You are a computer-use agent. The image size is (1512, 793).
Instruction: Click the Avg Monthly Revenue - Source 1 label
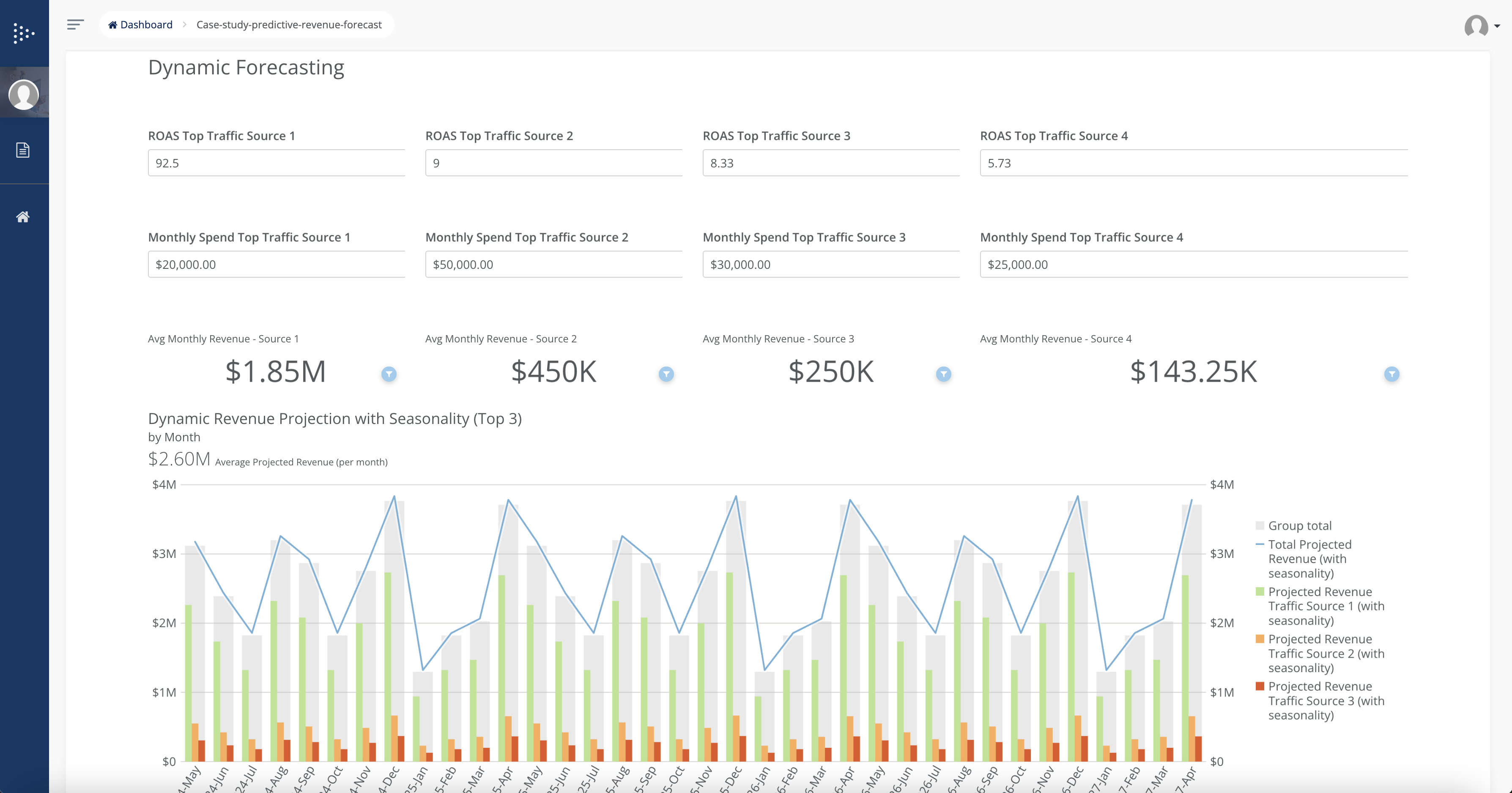(223, 339)
